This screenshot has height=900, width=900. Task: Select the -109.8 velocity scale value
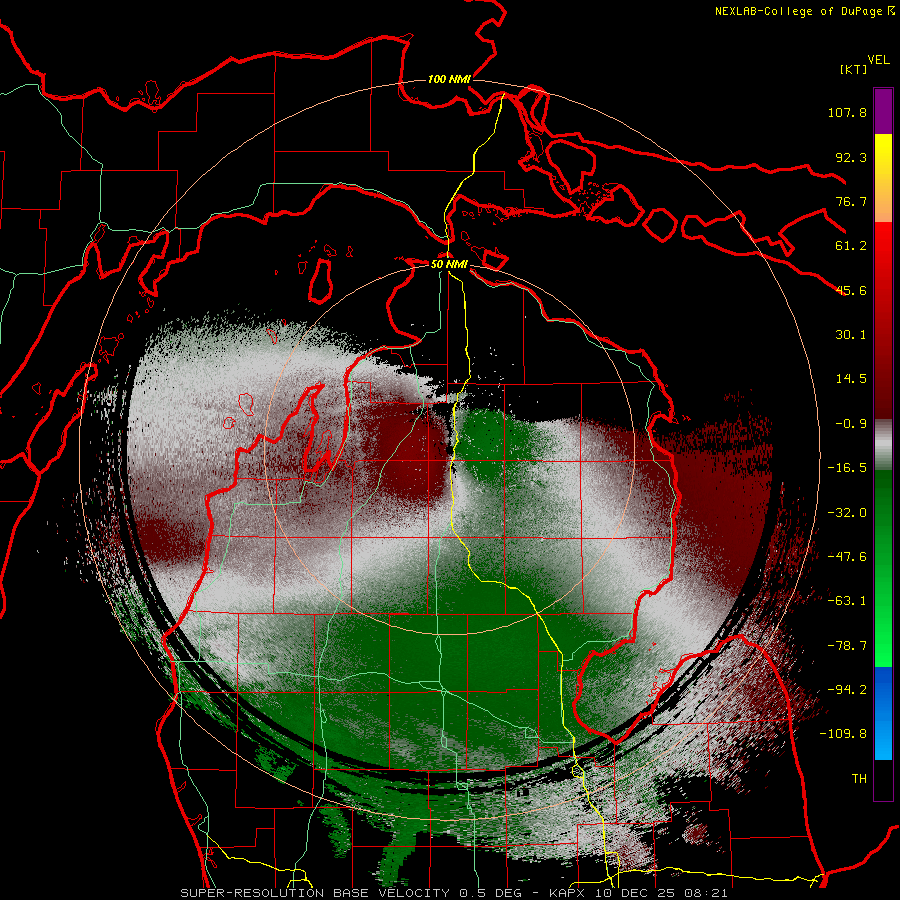(843, 734)
